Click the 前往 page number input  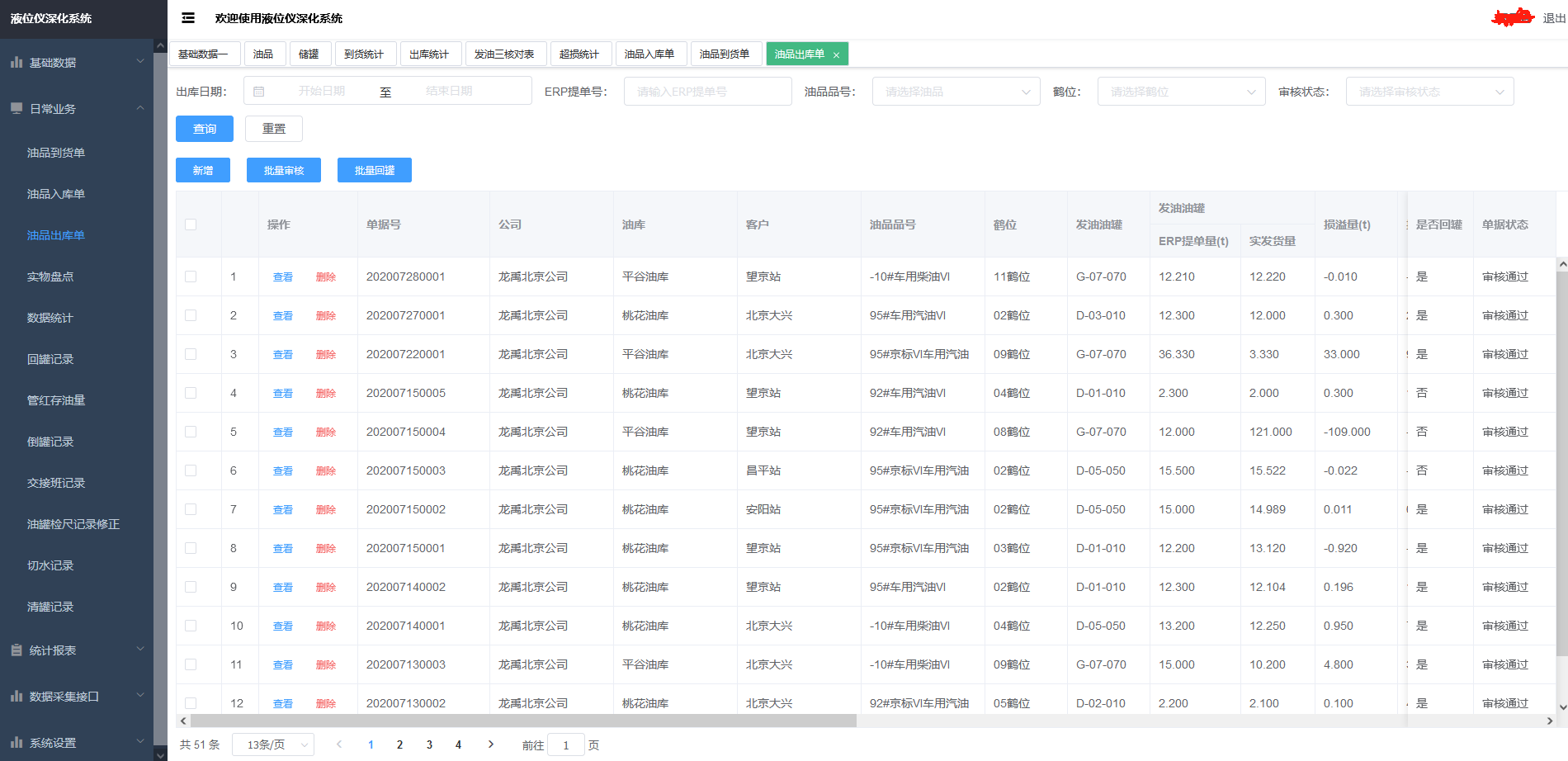(x=566, y=744)
